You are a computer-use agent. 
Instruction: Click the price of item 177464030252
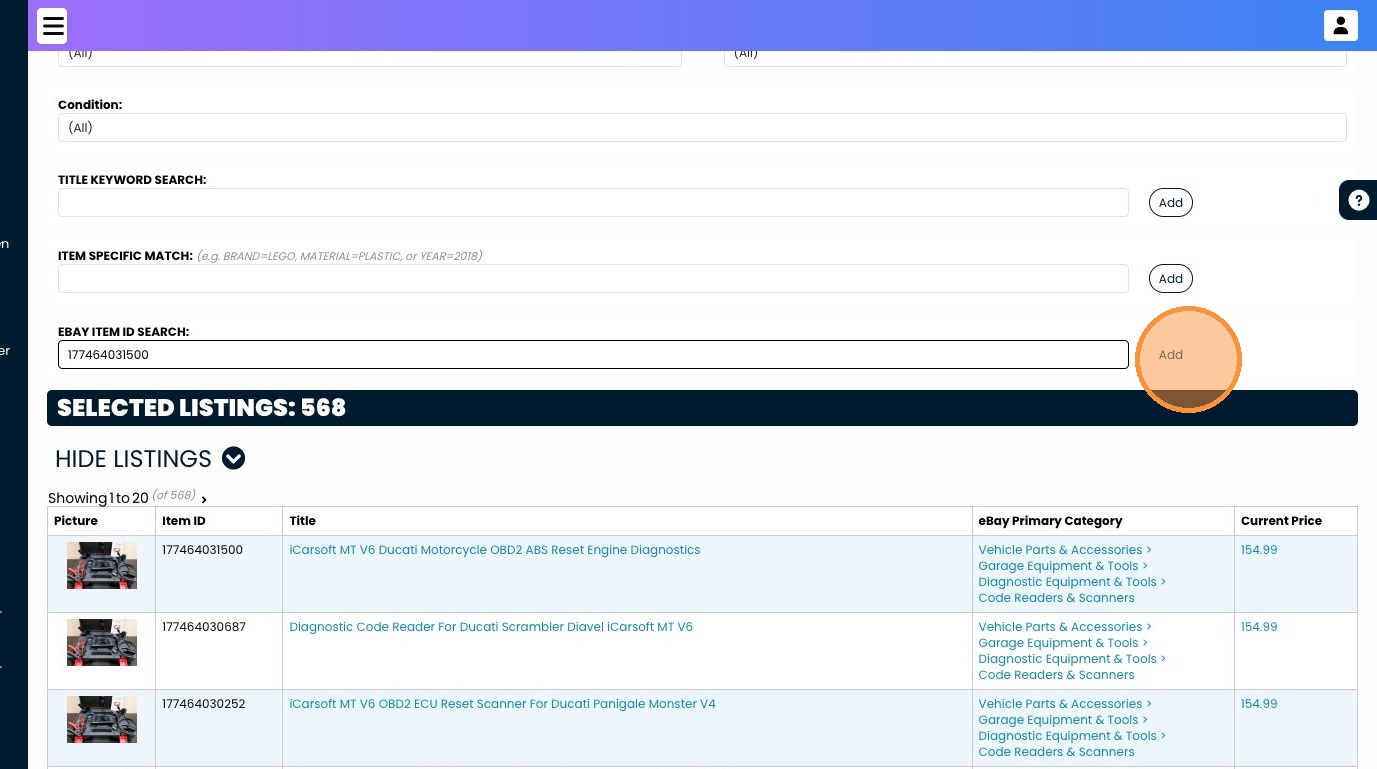[x=1259, y=704]
